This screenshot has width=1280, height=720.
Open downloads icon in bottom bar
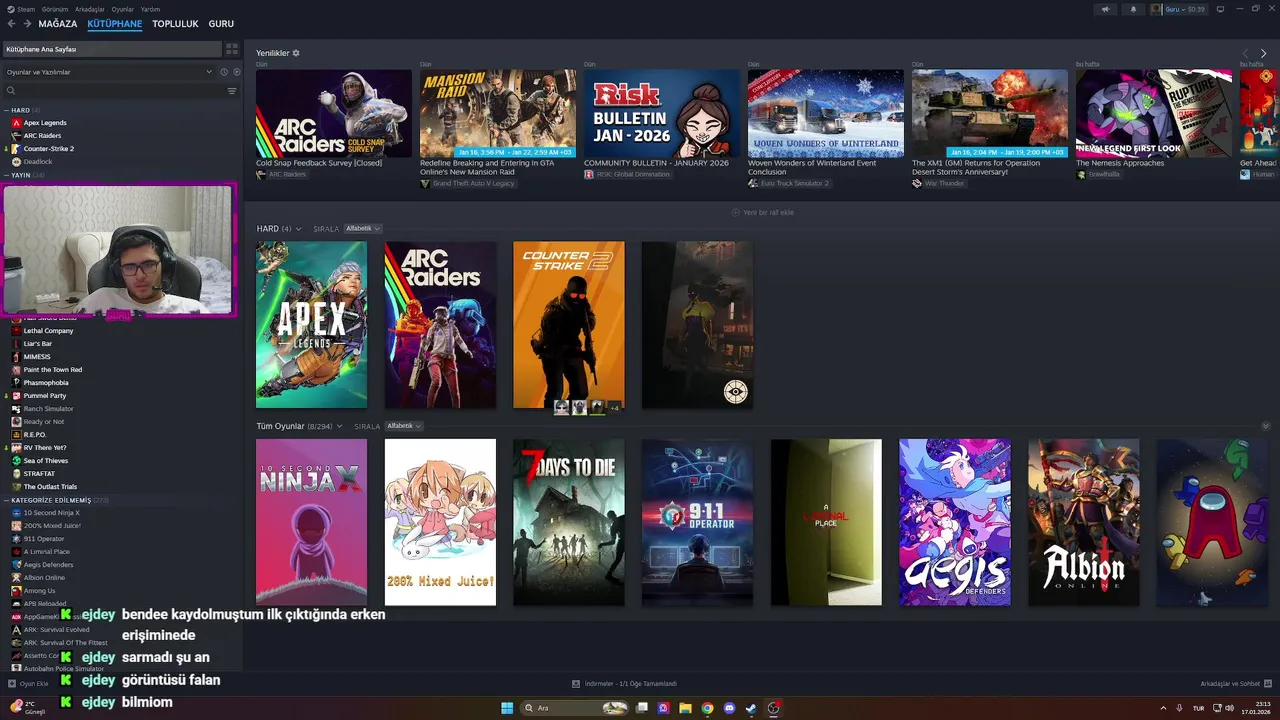pyautogui.click(x=576, y=684)
